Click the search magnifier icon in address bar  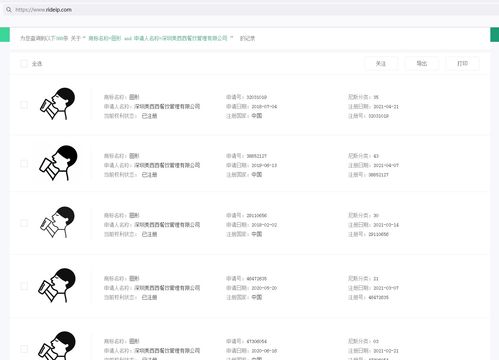coord(9,10)
